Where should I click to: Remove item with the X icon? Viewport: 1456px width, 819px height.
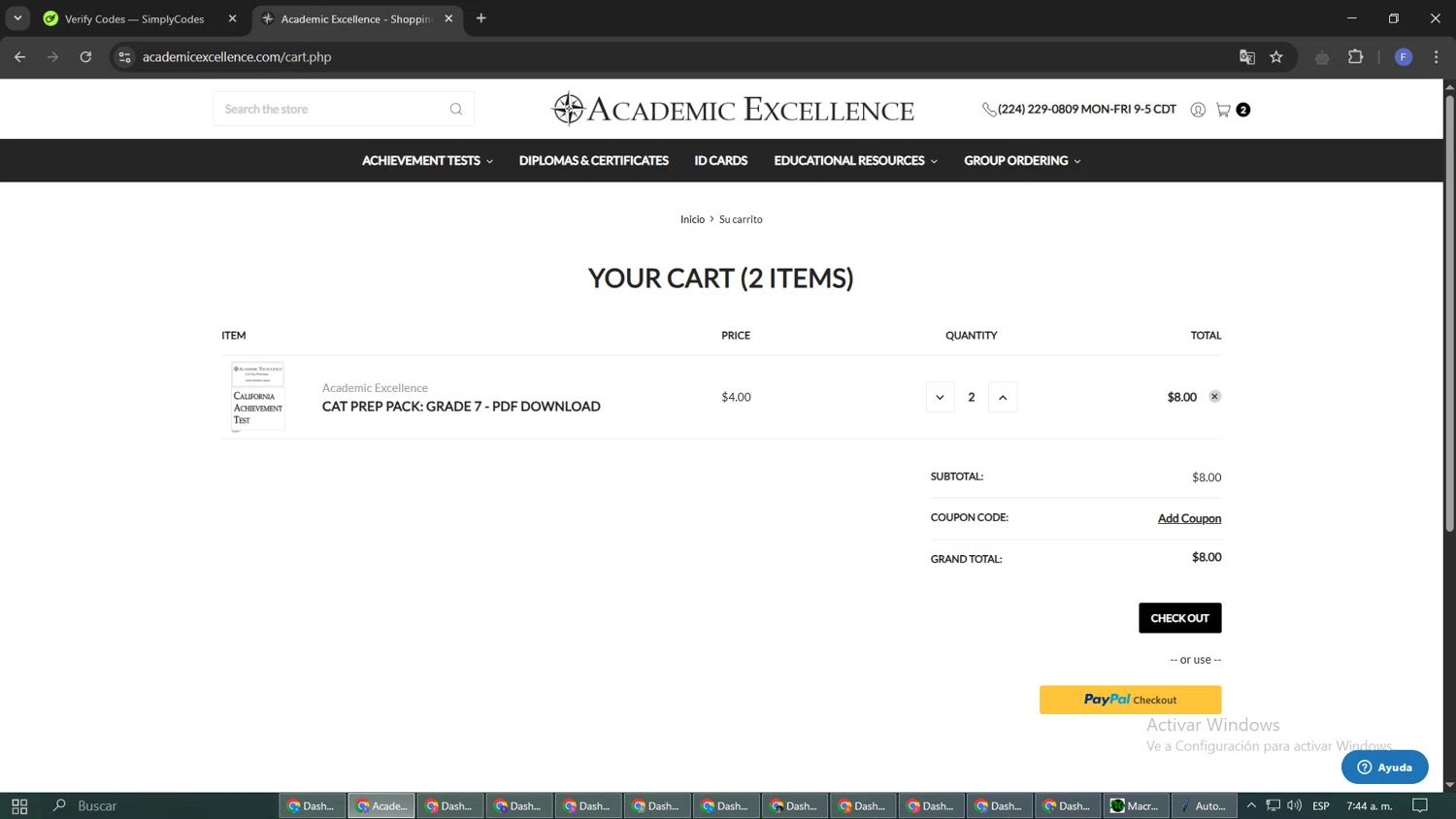(x=1214, y=396)
